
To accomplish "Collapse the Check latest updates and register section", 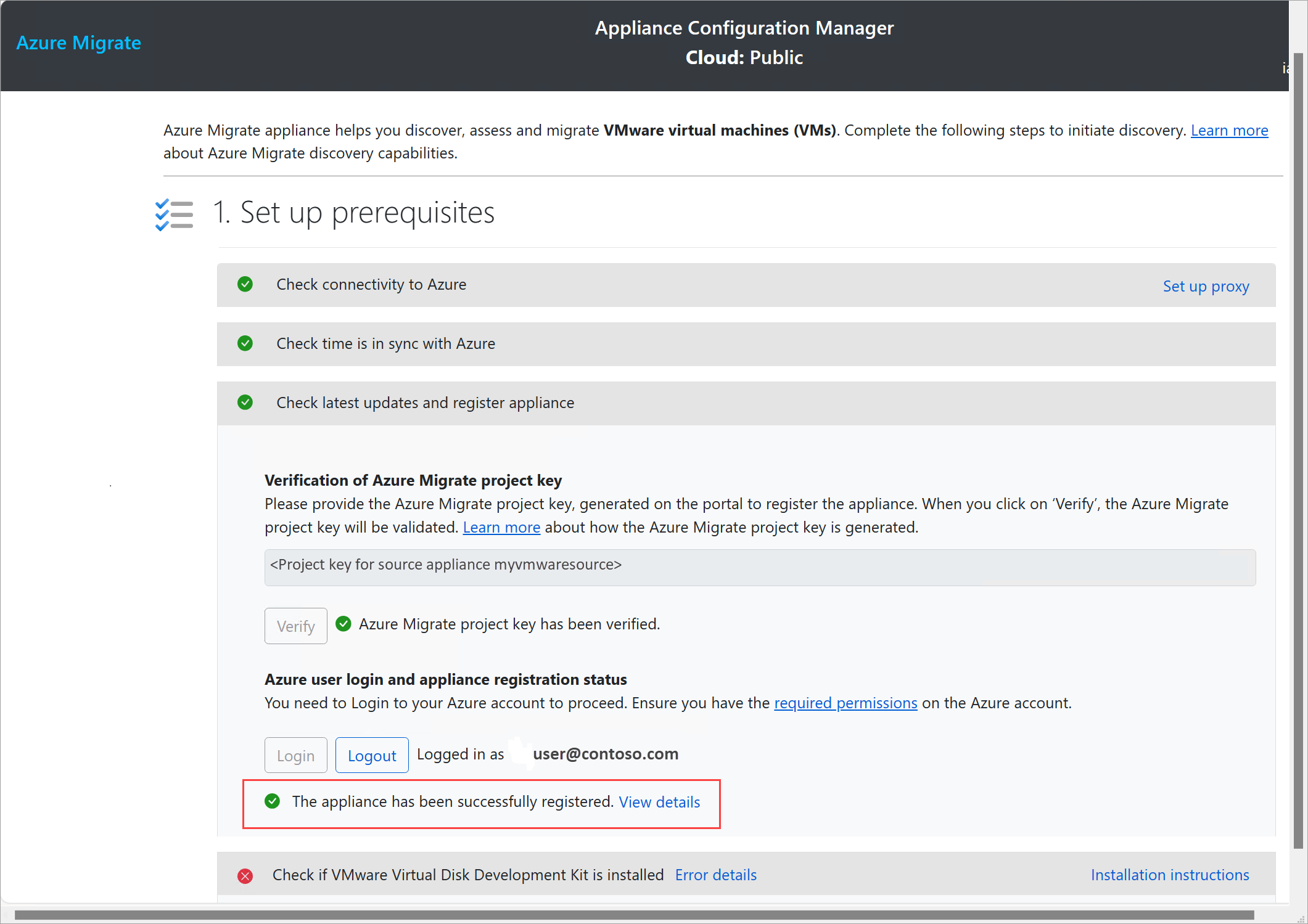I will click(x=426, y=403).
